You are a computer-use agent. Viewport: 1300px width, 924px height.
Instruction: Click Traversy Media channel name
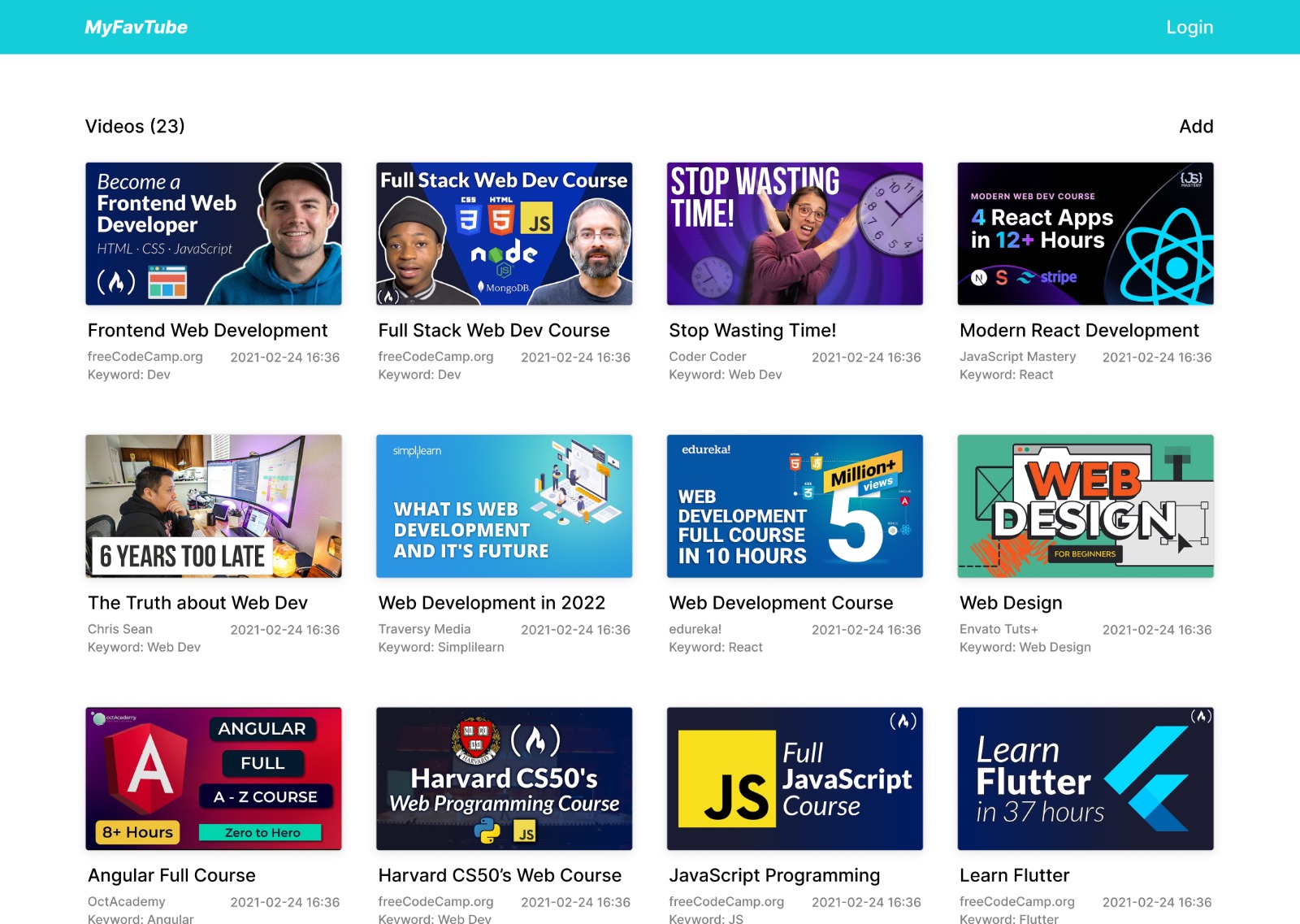coord(424,629)
